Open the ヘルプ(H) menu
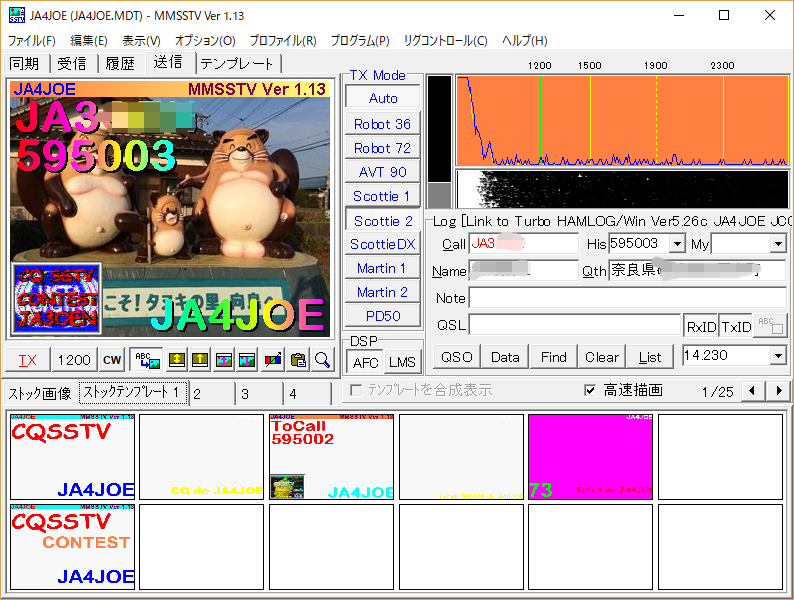 pos(525,41)
